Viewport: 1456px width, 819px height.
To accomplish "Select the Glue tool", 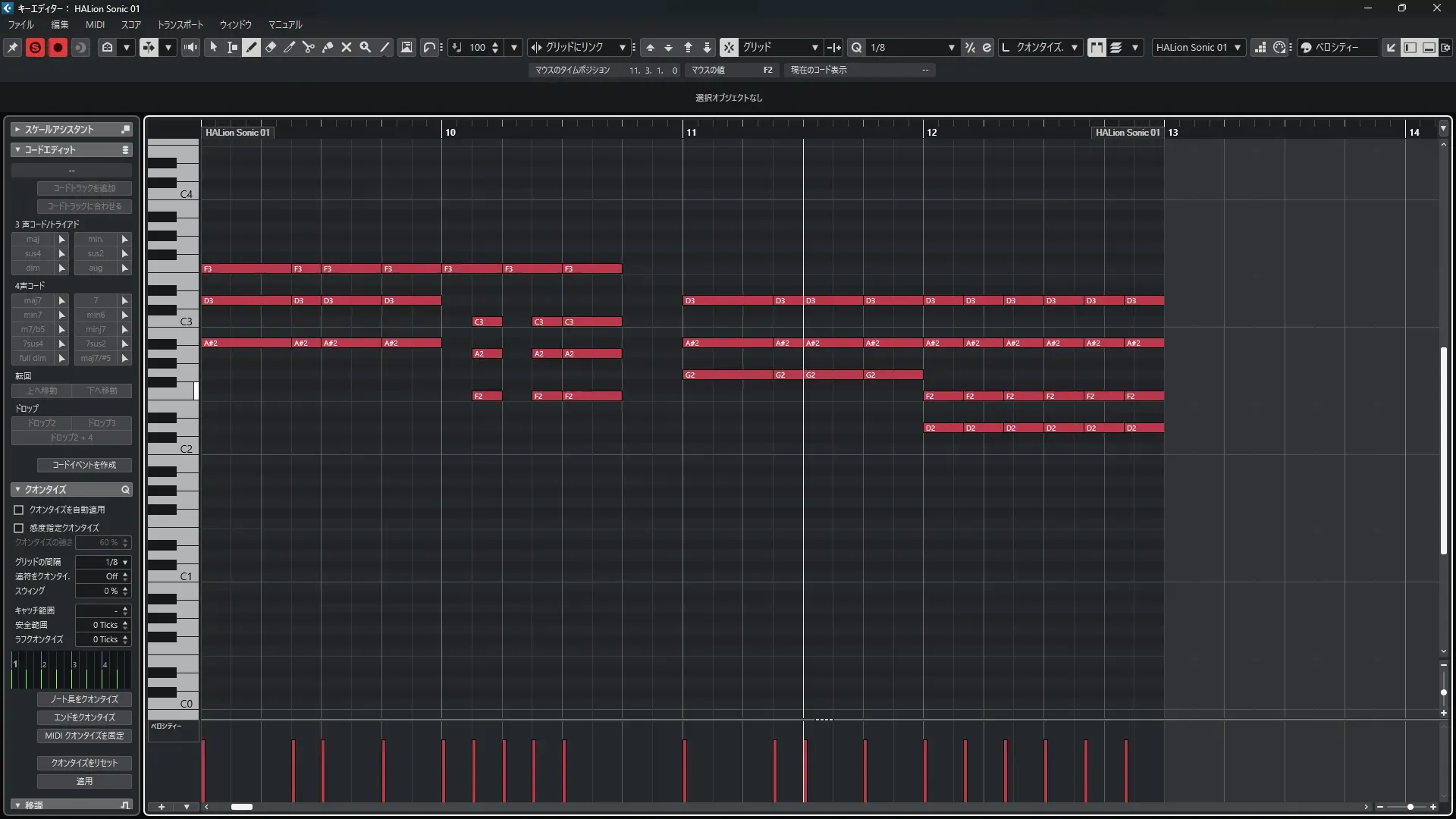I will point(328,47).
